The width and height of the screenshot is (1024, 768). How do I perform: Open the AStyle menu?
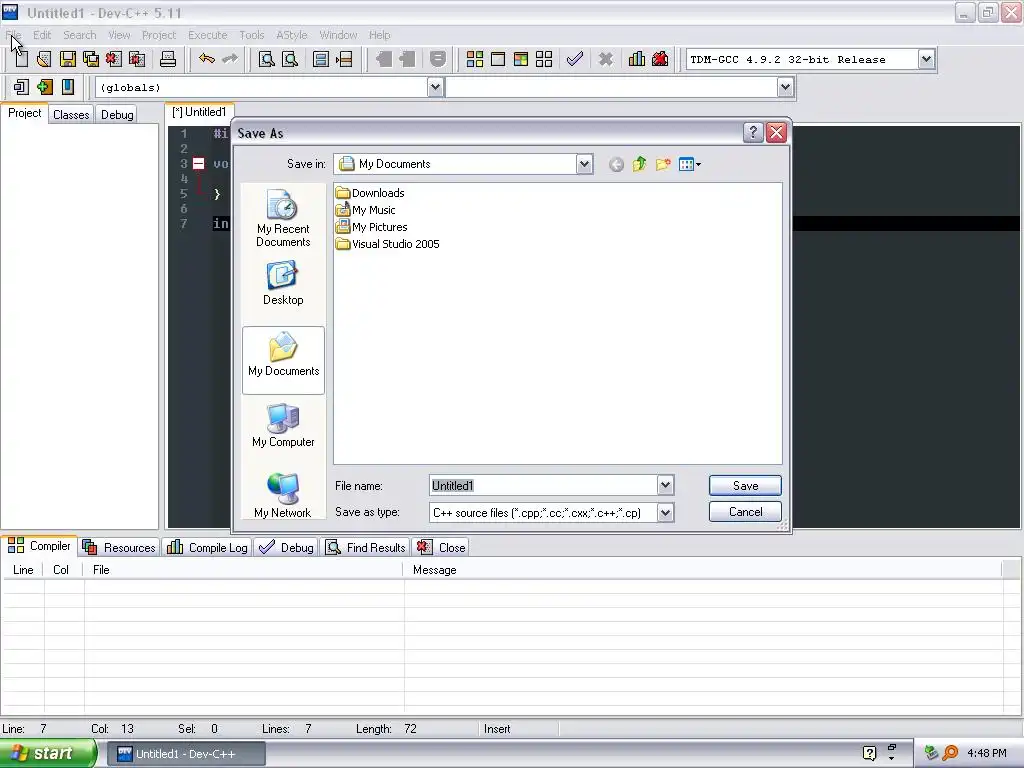coord(291,35)
